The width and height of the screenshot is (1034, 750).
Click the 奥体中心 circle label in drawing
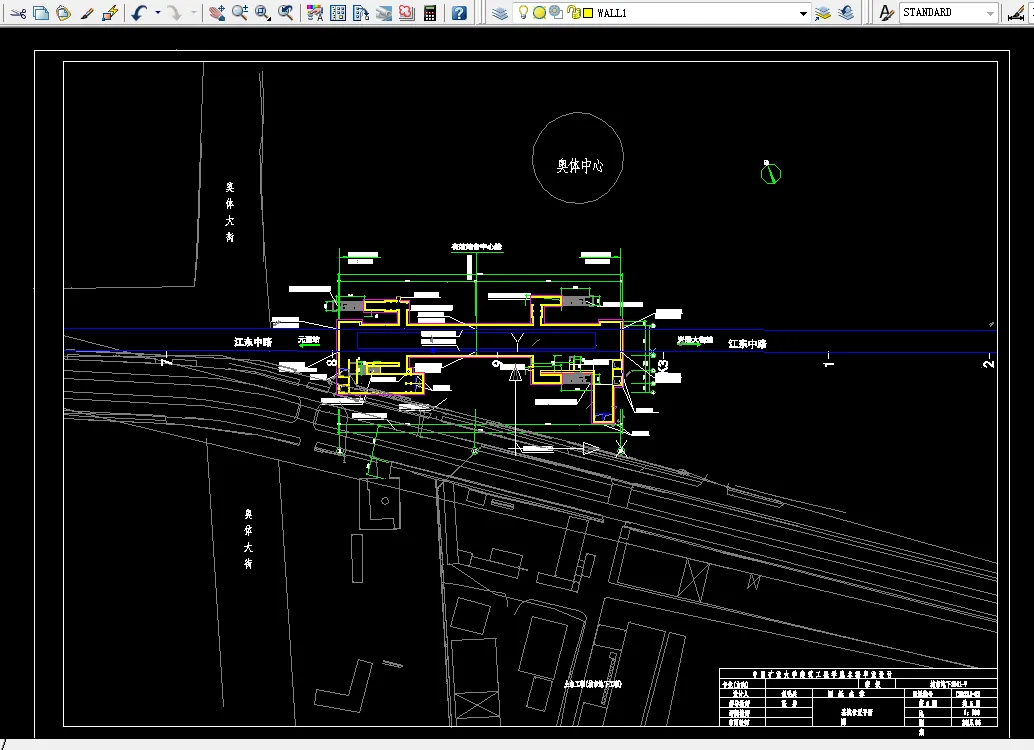(x=580, y=166)
